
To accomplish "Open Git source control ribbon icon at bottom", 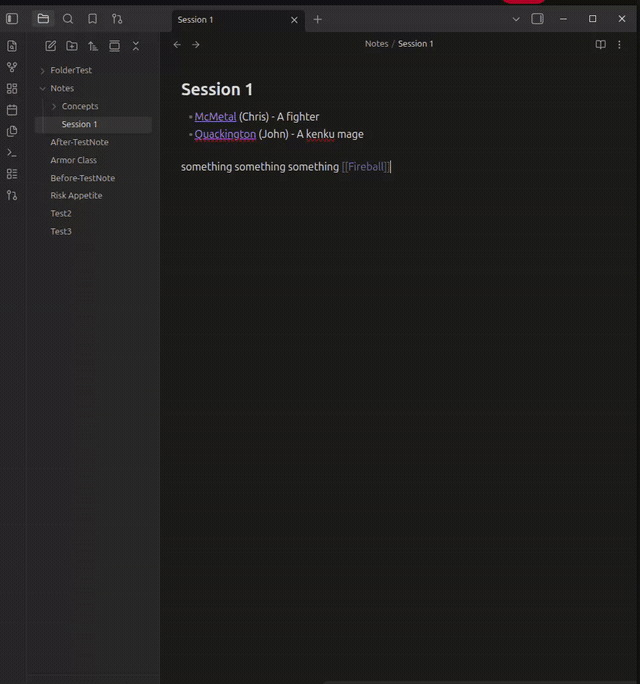I will (12, 195).
